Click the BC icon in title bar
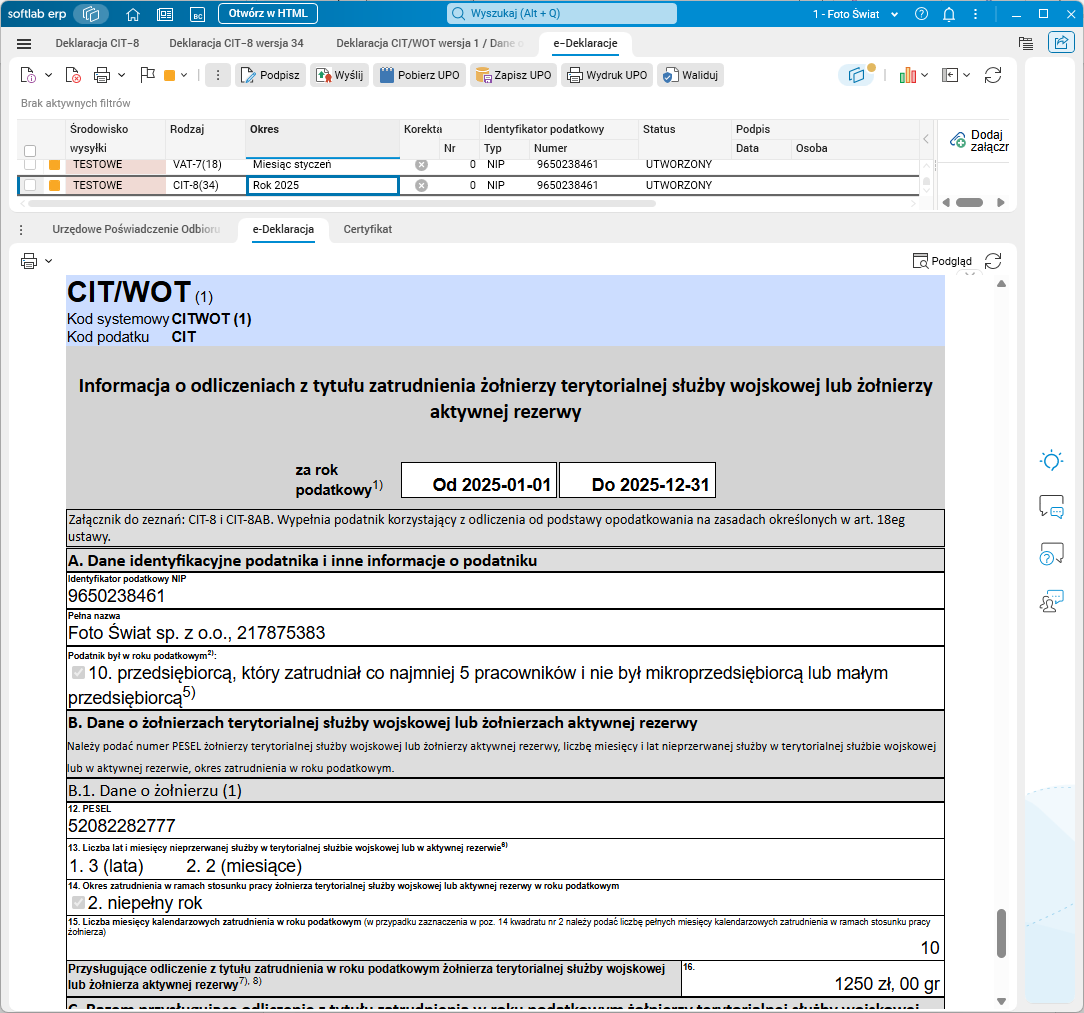1084x1013 pixels. [x=198, y=14]
